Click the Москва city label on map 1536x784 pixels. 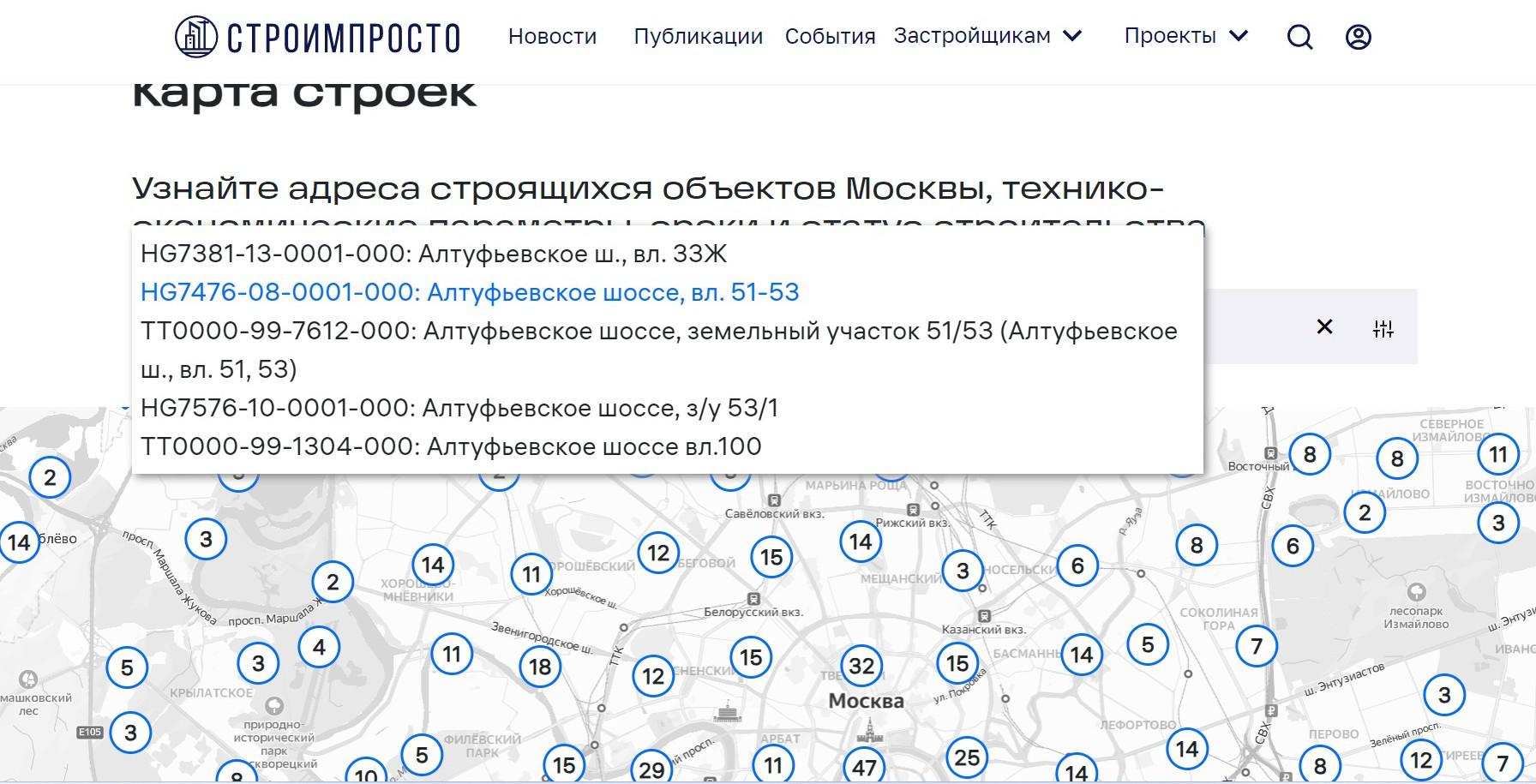pyautogui.click(x=866, y=701)
